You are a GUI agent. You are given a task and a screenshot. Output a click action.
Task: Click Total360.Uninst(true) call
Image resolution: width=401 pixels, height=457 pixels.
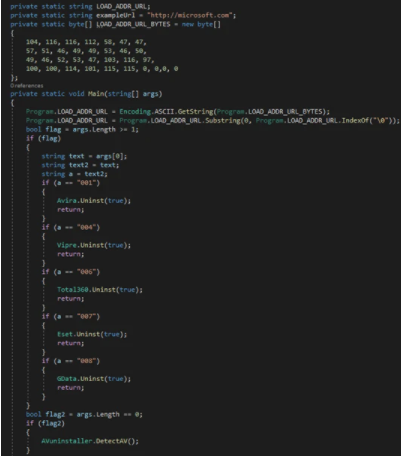[x=100, y=290]
